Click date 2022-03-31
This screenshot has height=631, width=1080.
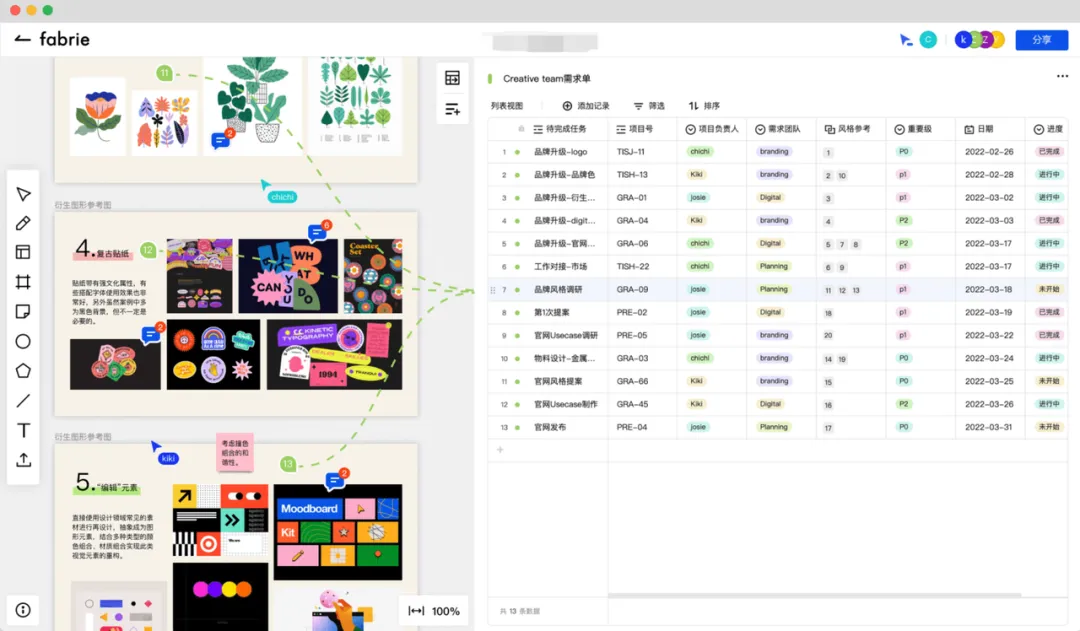[989, 427]
